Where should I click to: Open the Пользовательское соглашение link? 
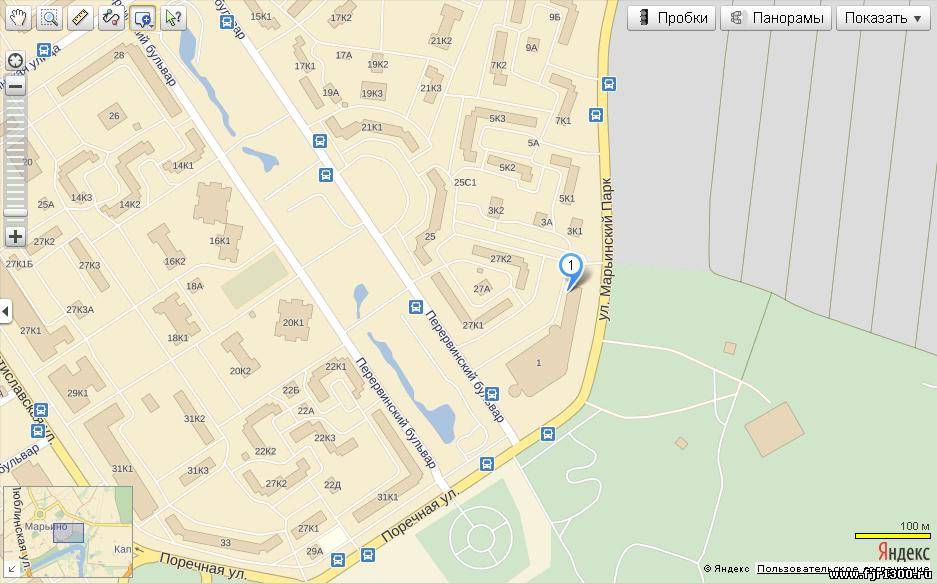pyautogui.click(x=843, y=568)
